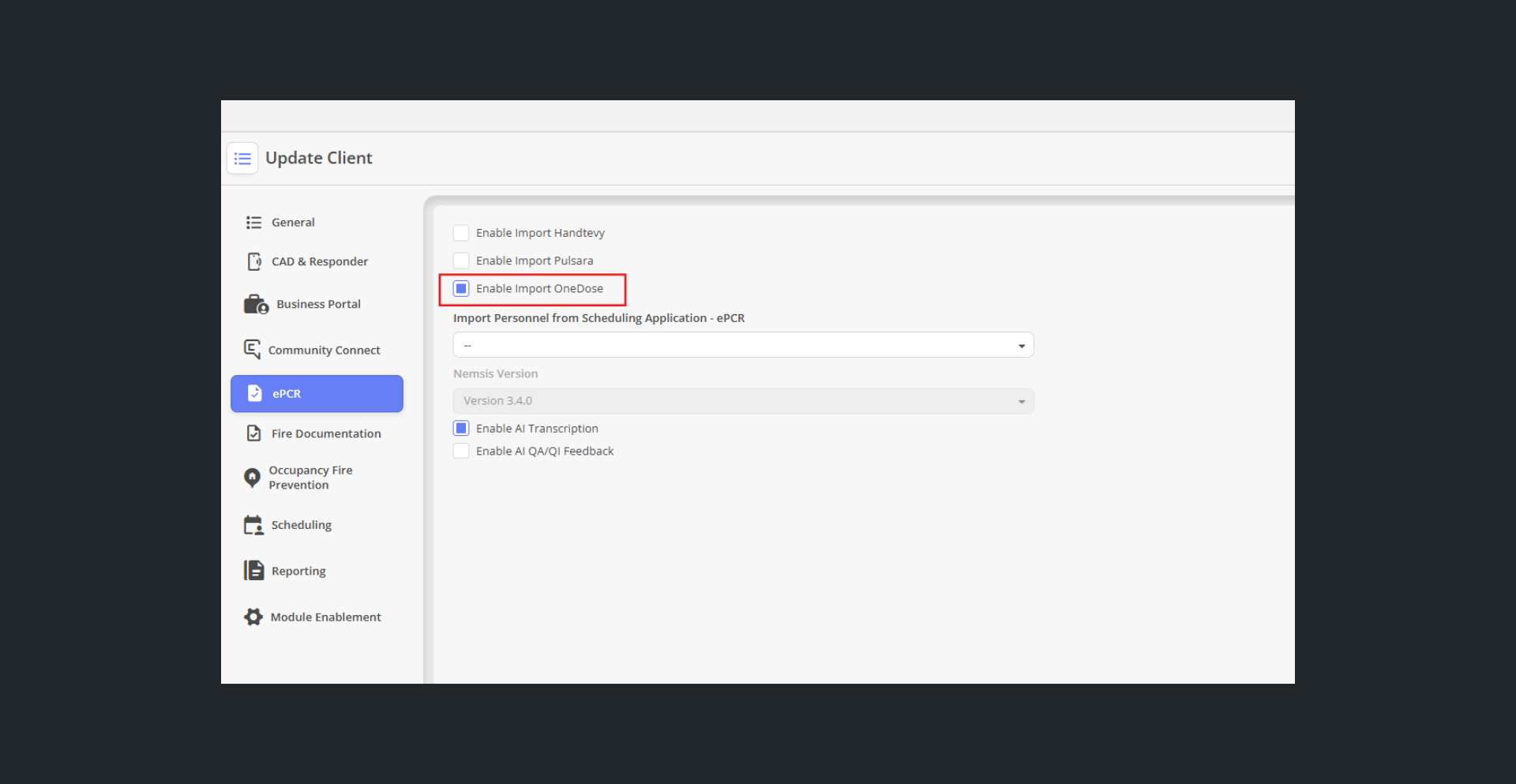Disable the AI Transcription checkbox

[x=461, y=428]
